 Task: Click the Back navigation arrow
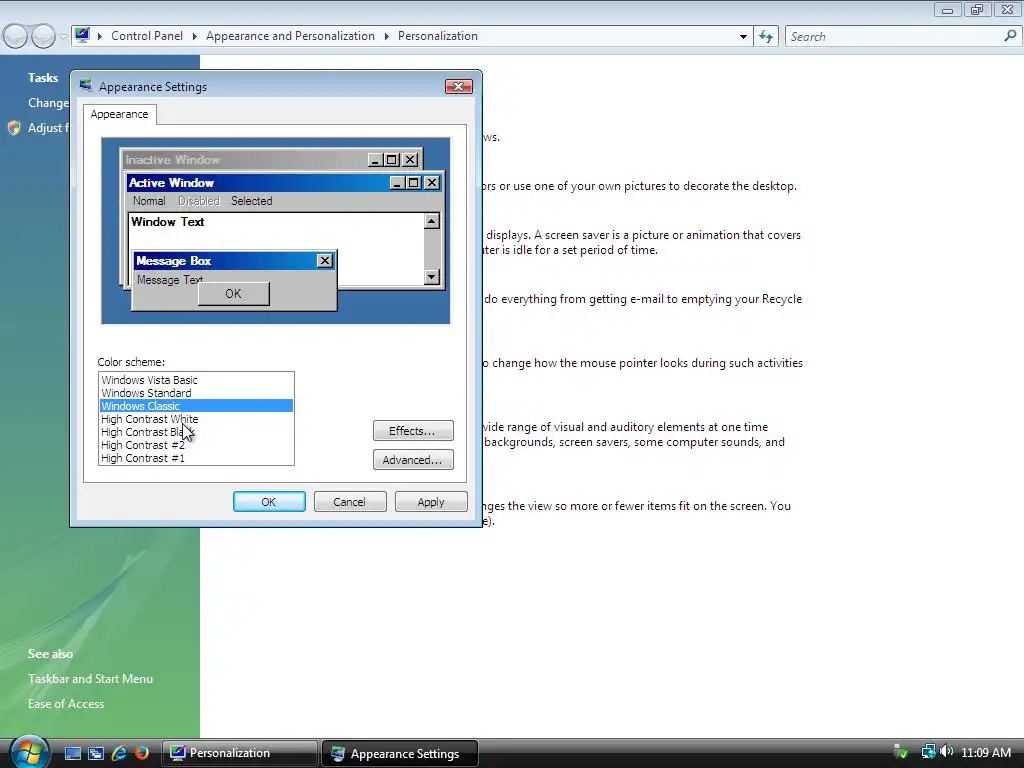[x=16, y=36]
